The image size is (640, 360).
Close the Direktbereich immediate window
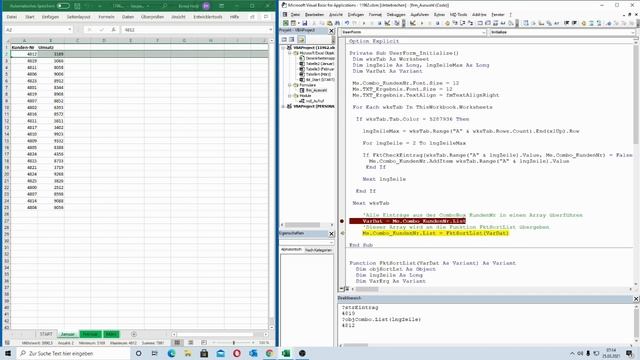pyautogui.click(x=636, y=299)
